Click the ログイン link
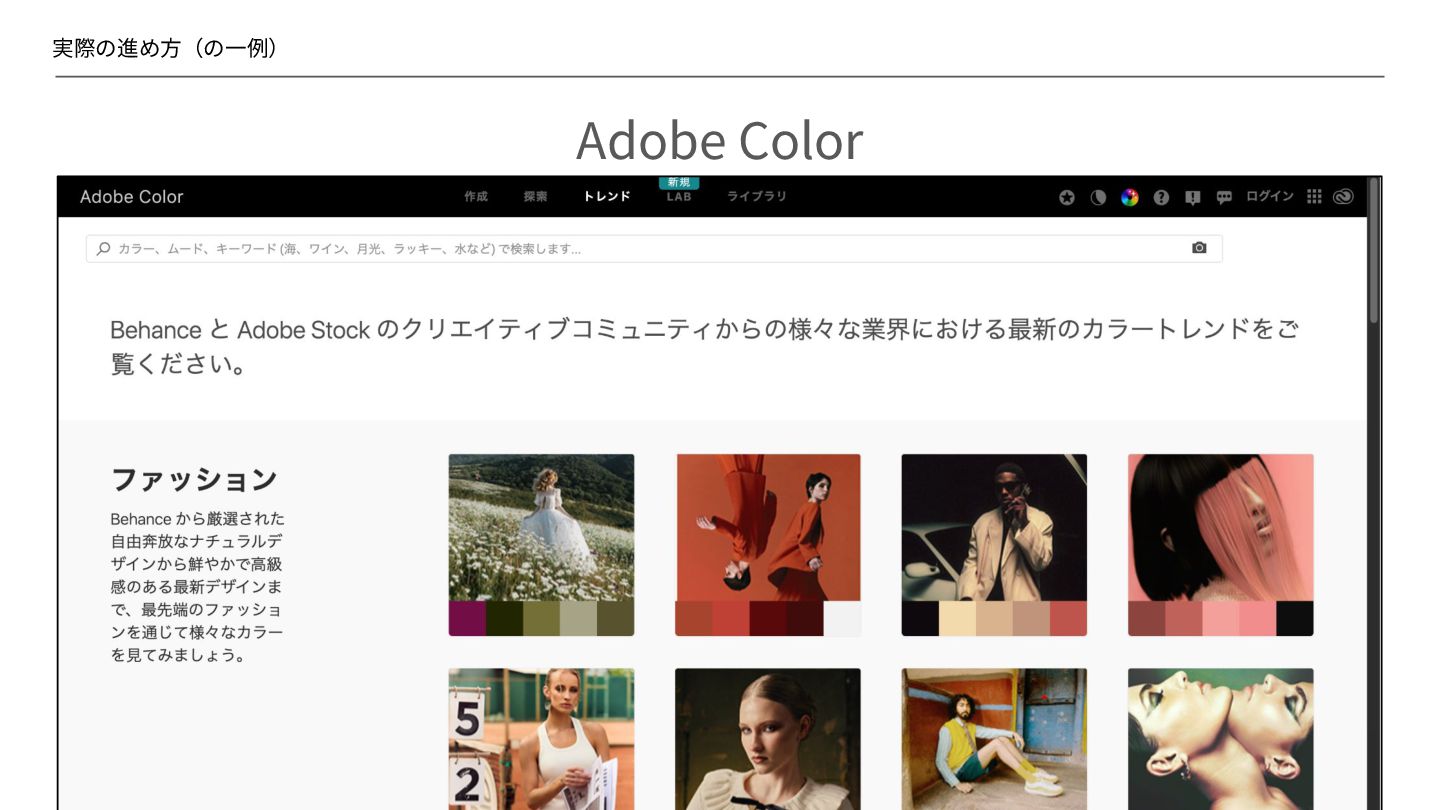 tap(1270, 196)
